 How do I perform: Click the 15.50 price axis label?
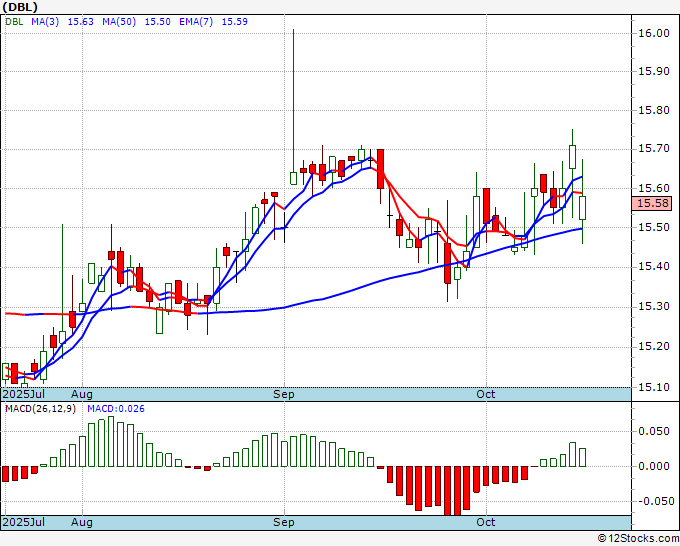point(654,228)
